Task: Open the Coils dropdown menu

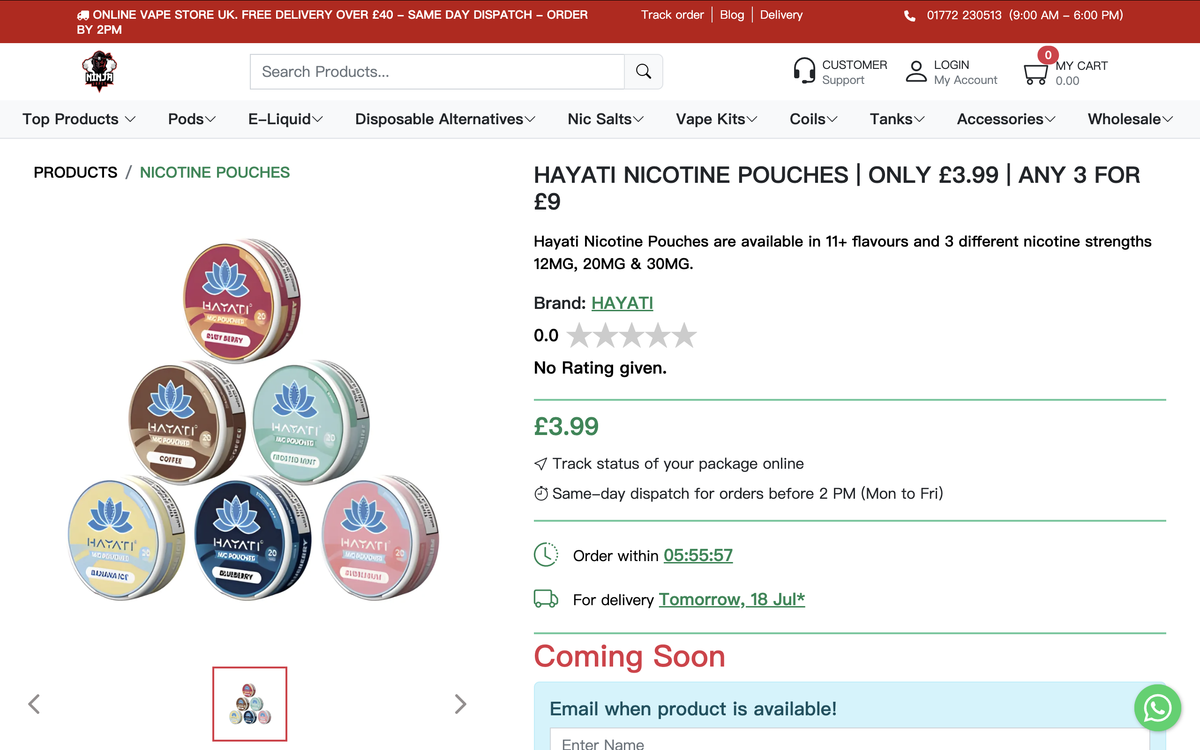Action: point(814,119)
